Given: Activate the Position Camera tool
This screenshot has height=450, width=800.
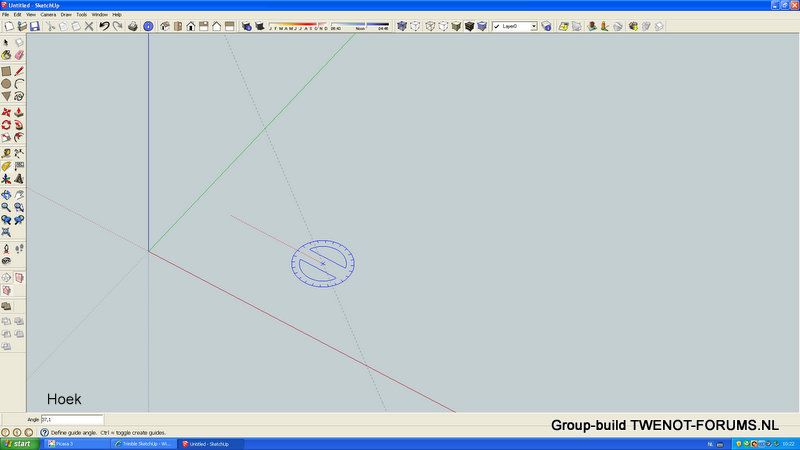Looking at the screenshot, I should pos(6,249).
